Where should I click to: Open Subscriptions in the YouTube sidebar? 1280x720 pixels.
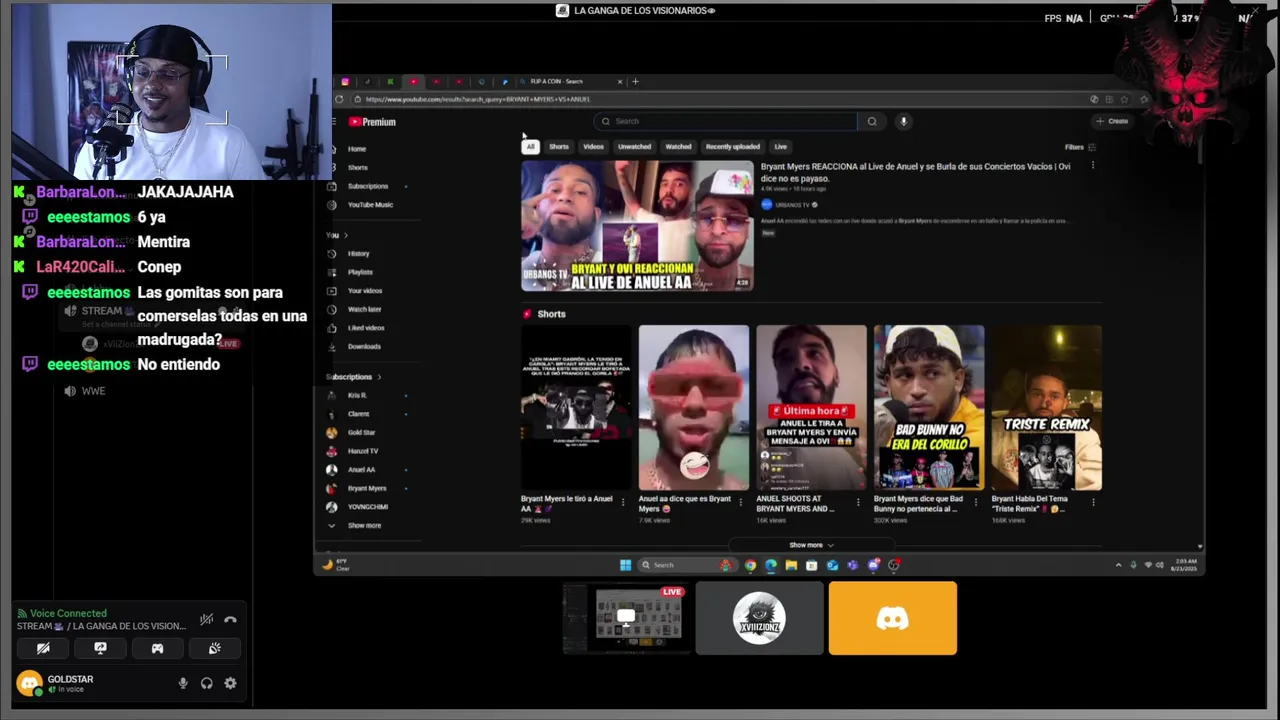point(367,186)
